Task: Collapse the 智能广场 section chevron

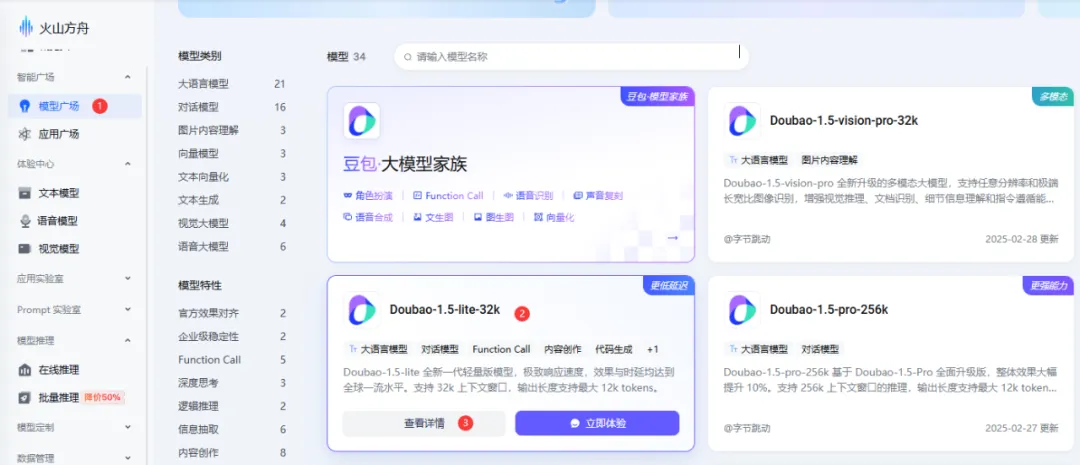Action: pos(127,77)
